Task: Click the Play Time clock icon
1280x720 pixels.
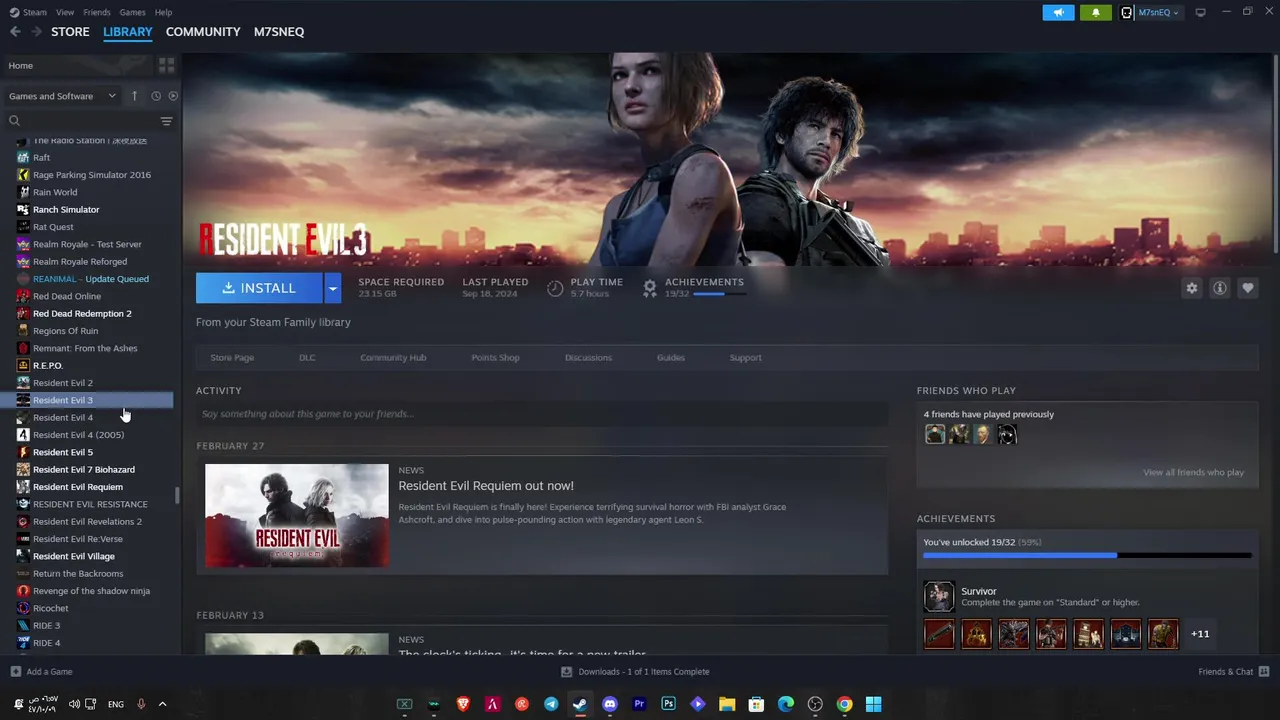Action: pos(555,288)
